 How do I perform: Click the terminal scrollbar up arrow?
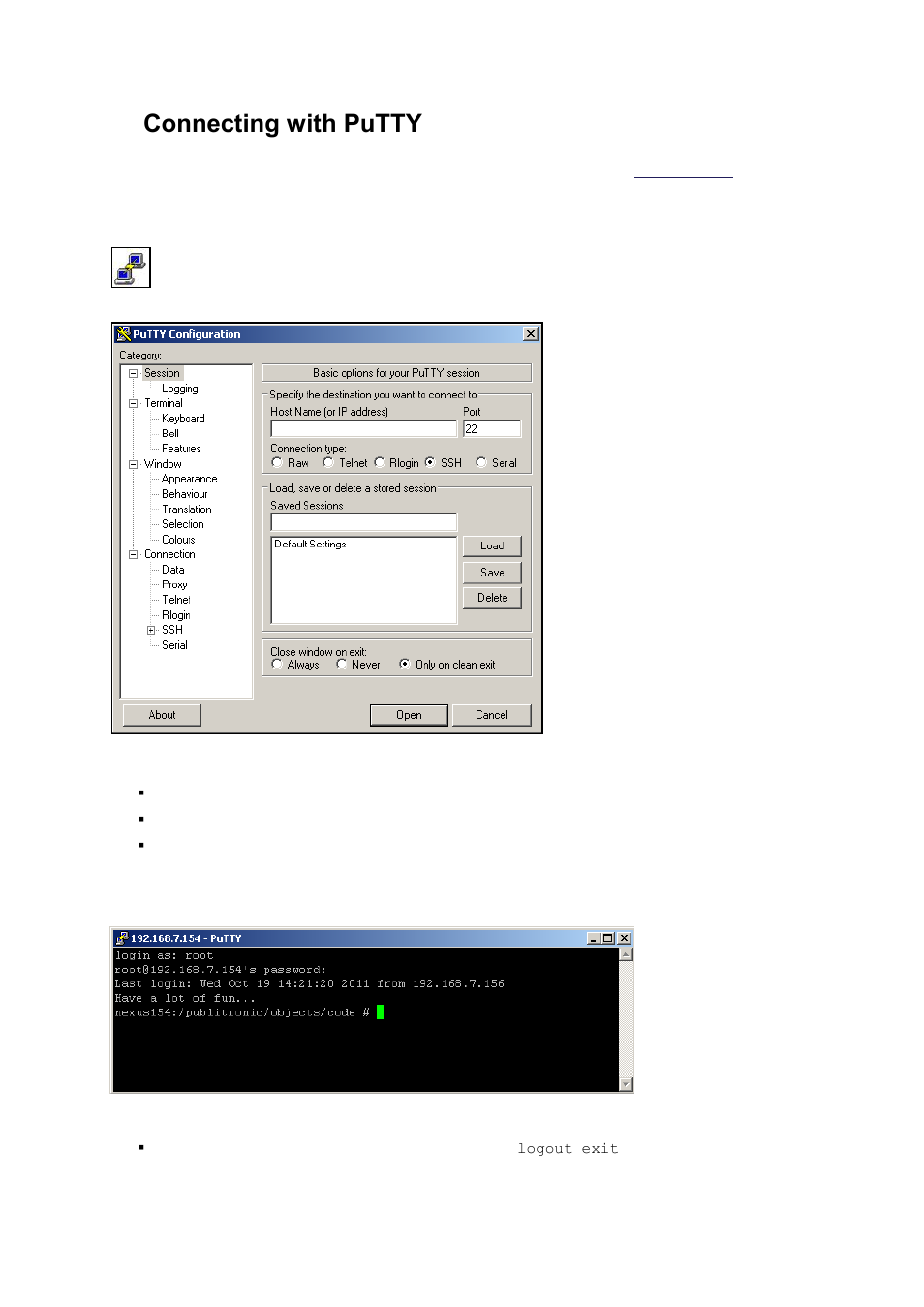[626, 954]
